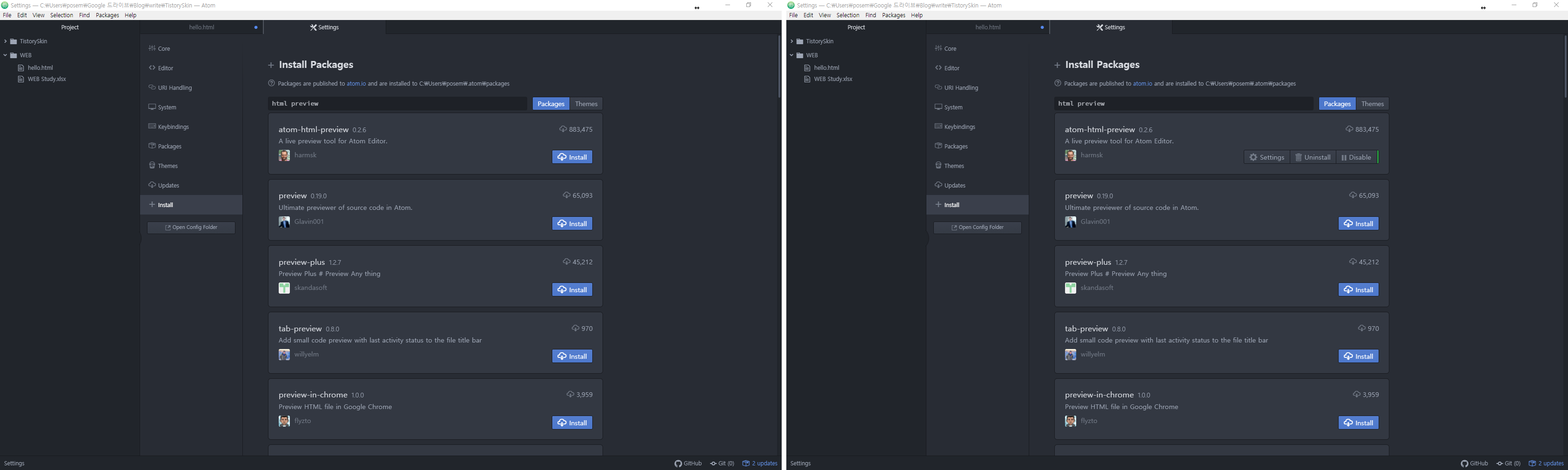This screenshot has width=1568, height=470.
Task: Open Core settings in left window
Action: pyautogui.click(x=191, y=49)
